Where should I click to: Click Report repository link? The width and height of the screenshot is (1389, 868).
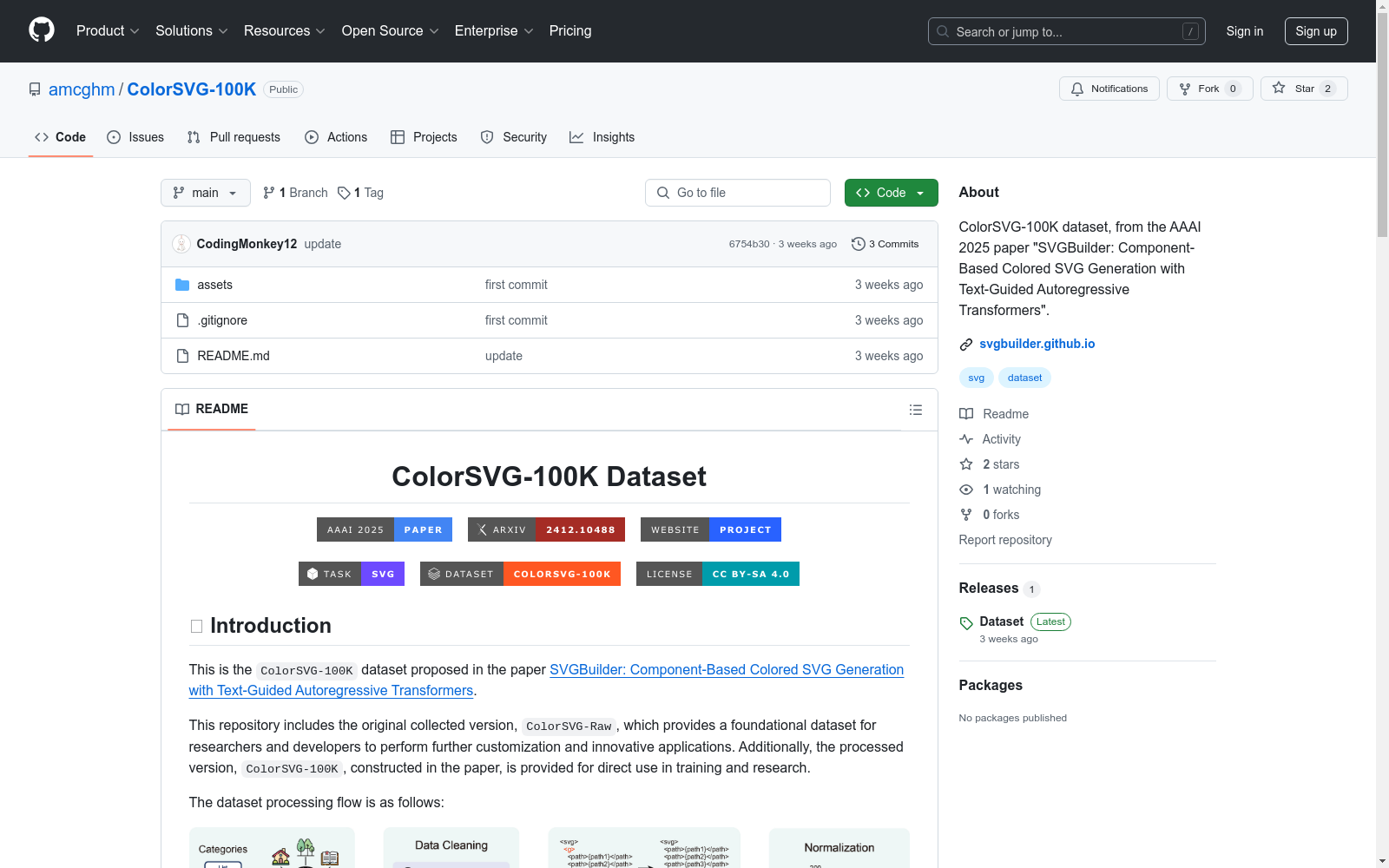[x=1005, y=540]
